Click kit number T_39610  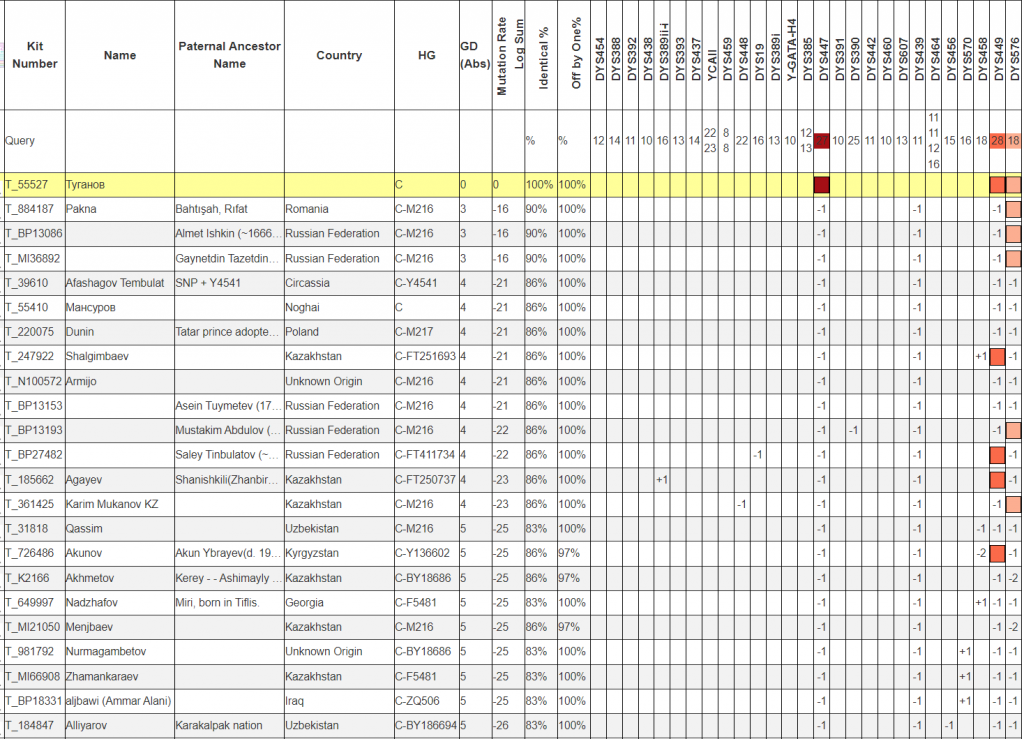tap(27, 283)
